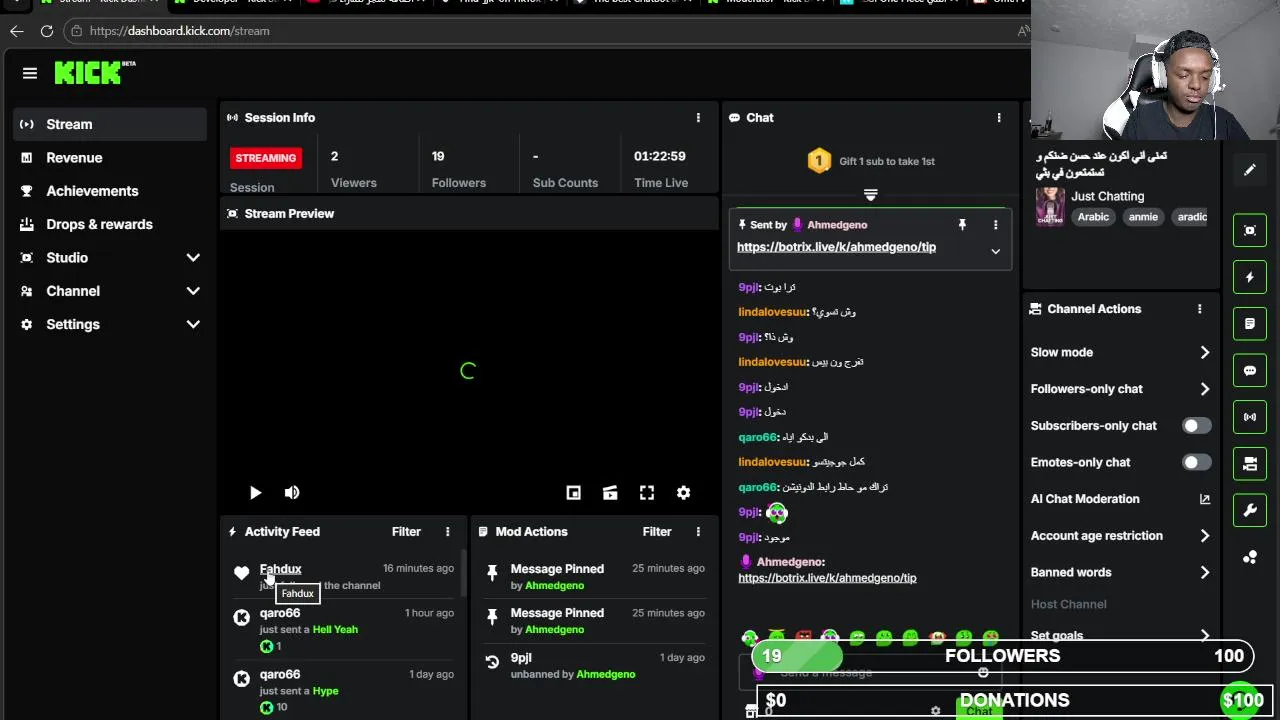Viewport: 1280px width, 720px height.
Task: Open the Channel Actions three-dot menu
Action: tap(1199, 309)
